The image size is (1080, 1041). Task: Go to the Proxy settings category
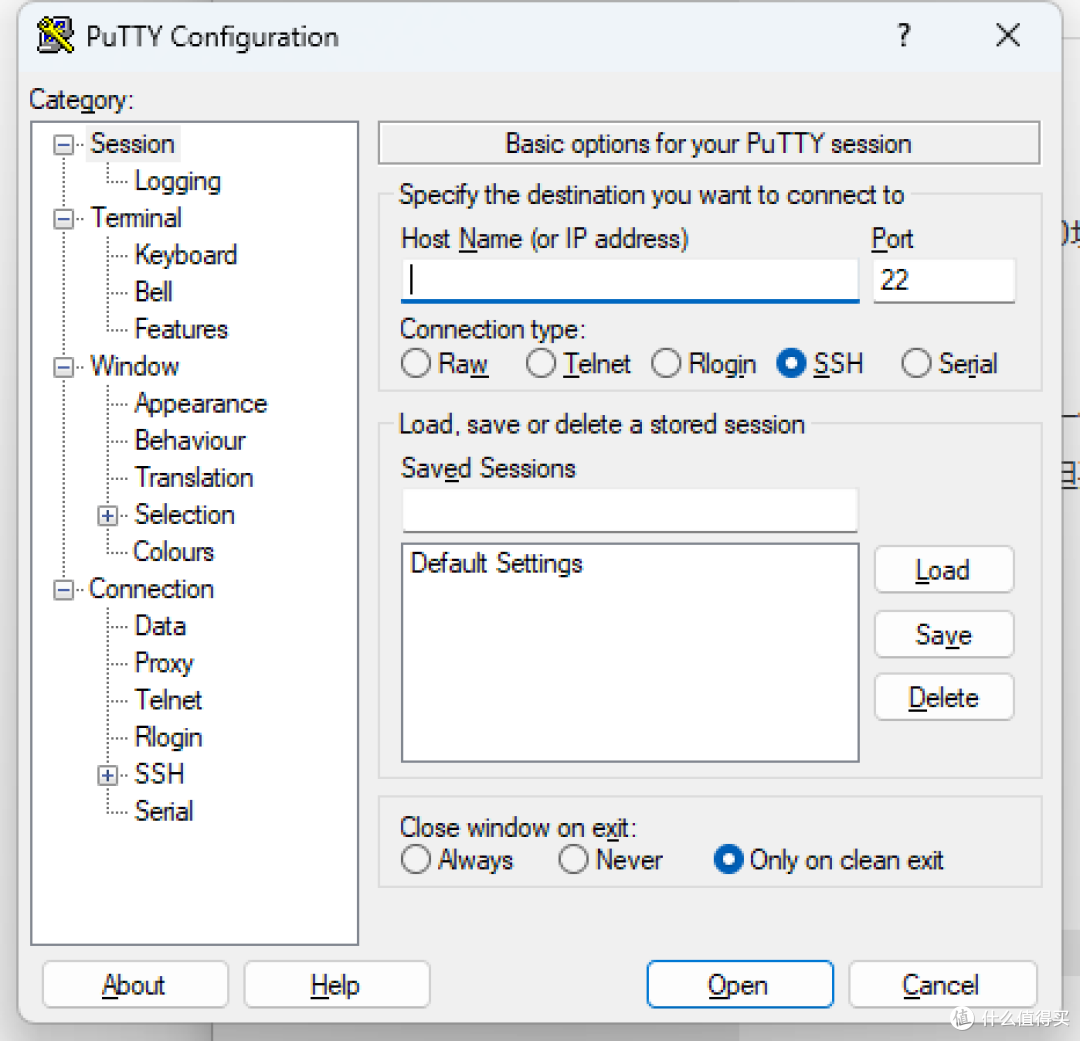(x=164, y=663)
